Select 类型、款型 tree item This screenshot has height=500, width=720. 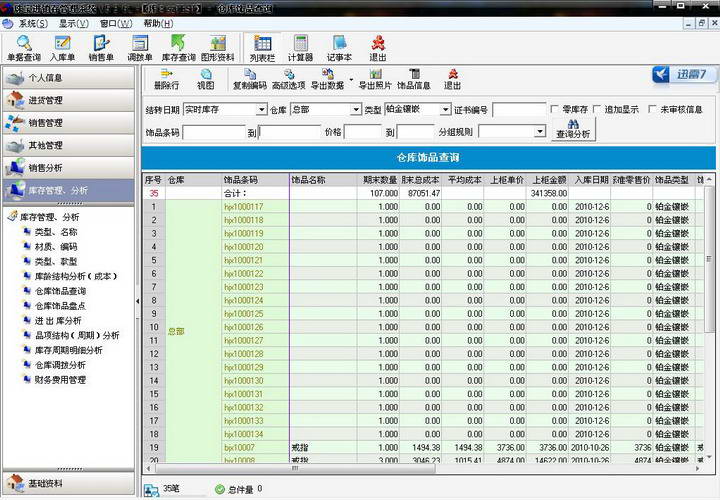coord(56,261)
